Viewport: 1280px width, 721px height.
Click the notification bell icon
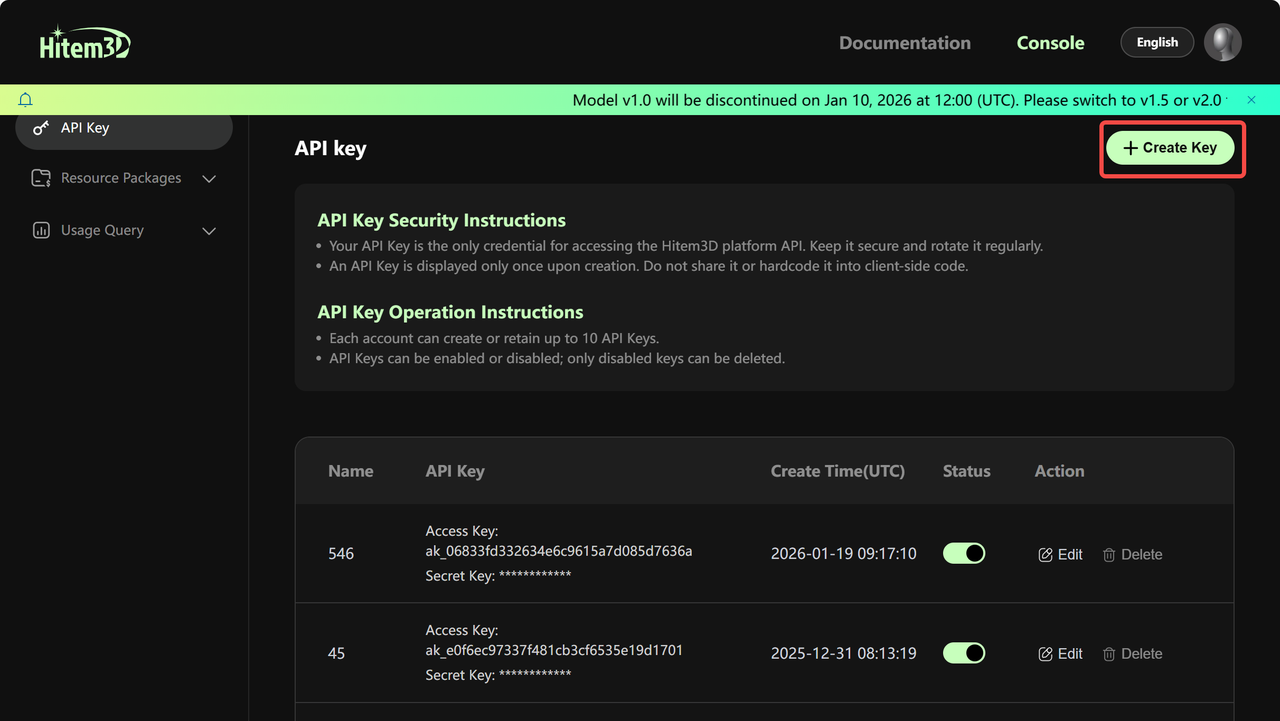(x=26, y=100)
